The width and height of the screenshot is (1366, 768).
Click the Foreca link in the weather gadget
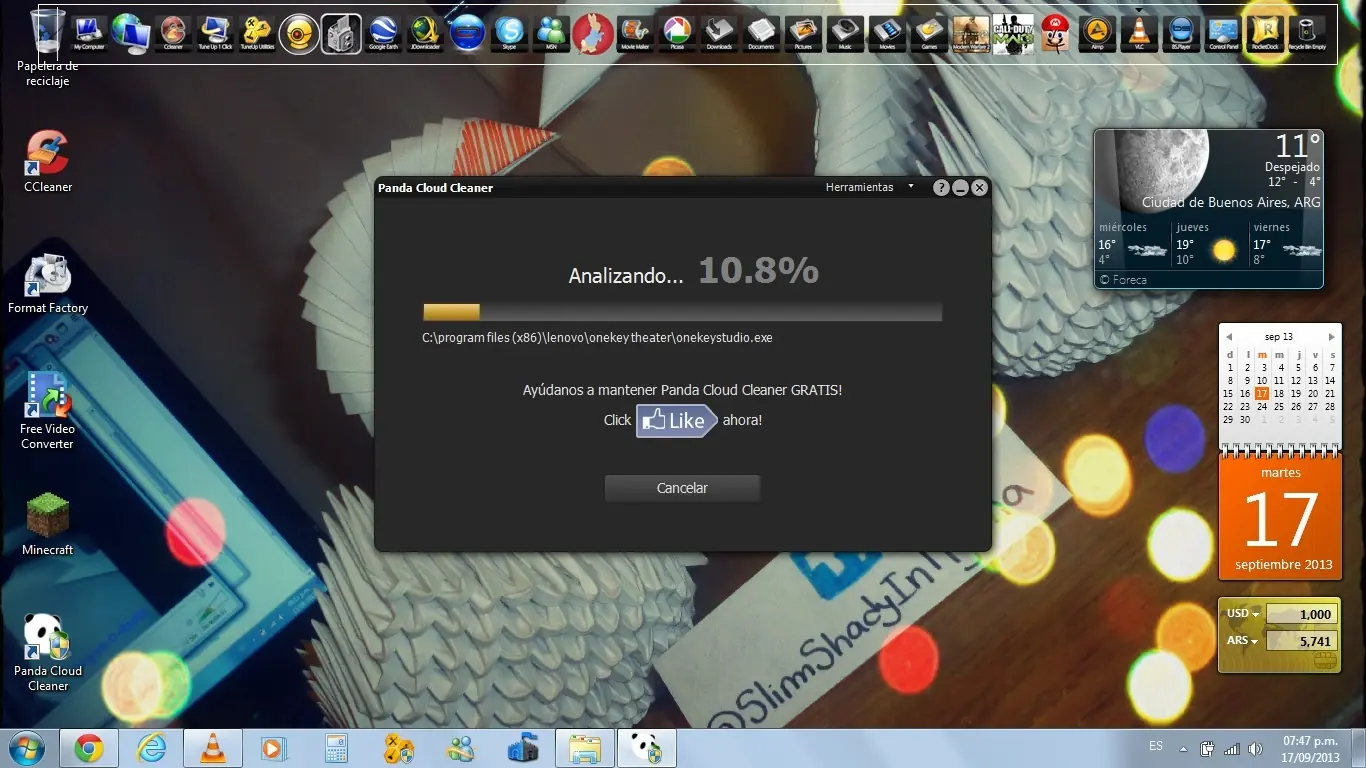tap(1123, 280)
